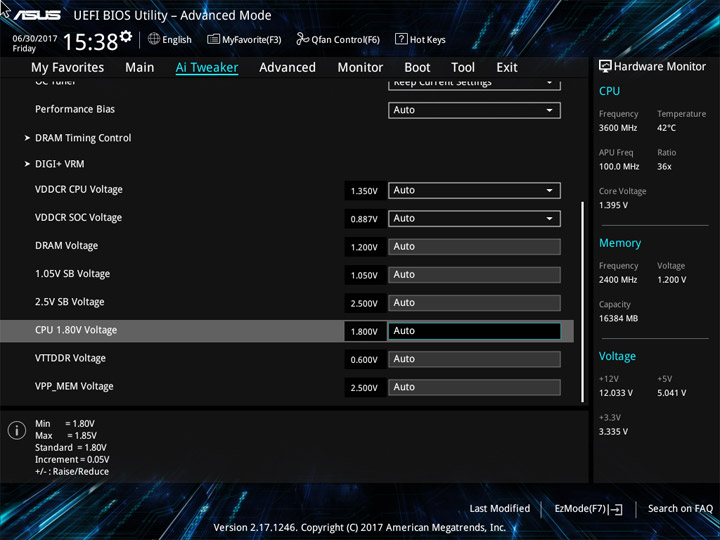Click the 42°C temperature reading
Image resolution: width=720 pixels, height=540 pixels.
click(666, 128)
